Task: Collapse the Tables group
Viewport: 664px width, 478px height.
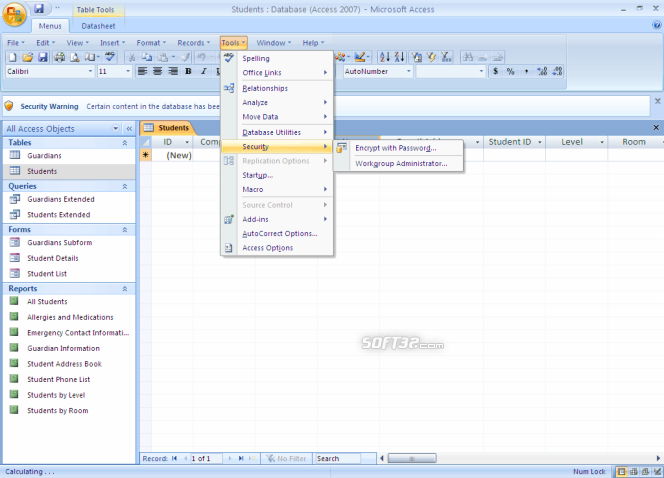Action: pos(125,143)
